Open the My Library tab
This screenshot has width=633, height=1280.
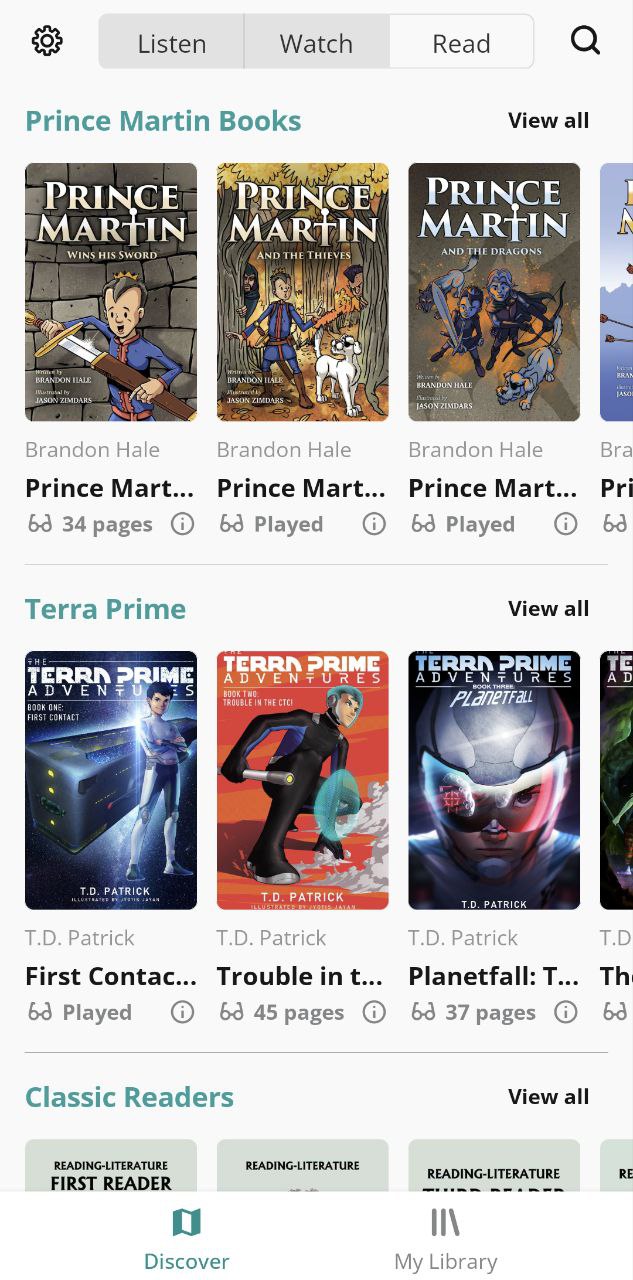446,1238
